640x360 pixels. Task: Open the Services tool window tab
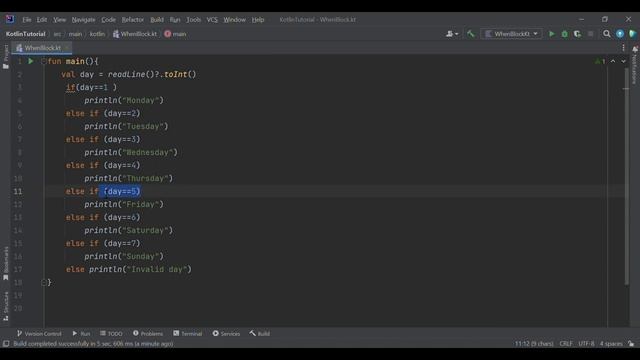[x=226, y=333]
